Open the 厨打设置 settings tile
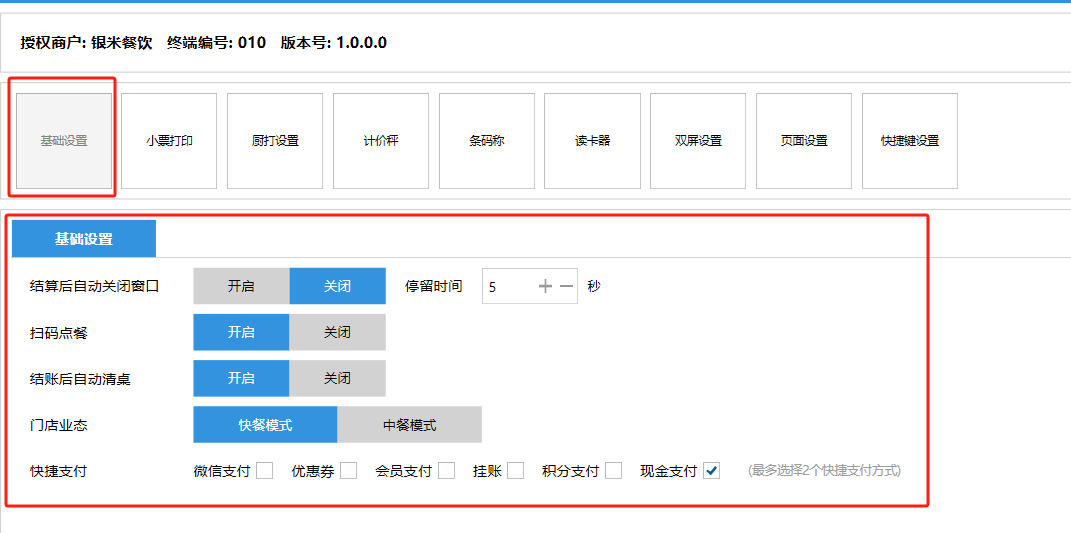This screenshot has height=533, width=1071. pos(275,141)
